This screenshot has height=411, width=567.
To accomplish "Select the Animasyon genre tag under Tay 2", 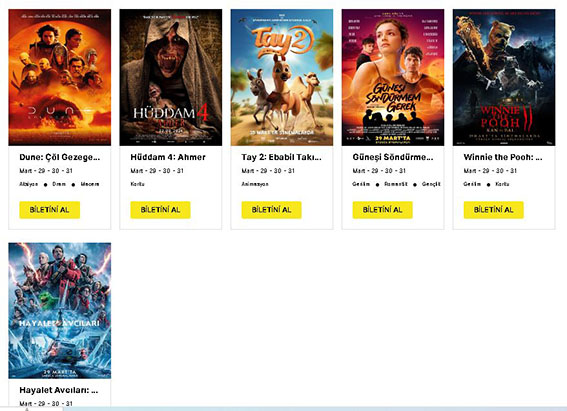I will coord(255,184).
